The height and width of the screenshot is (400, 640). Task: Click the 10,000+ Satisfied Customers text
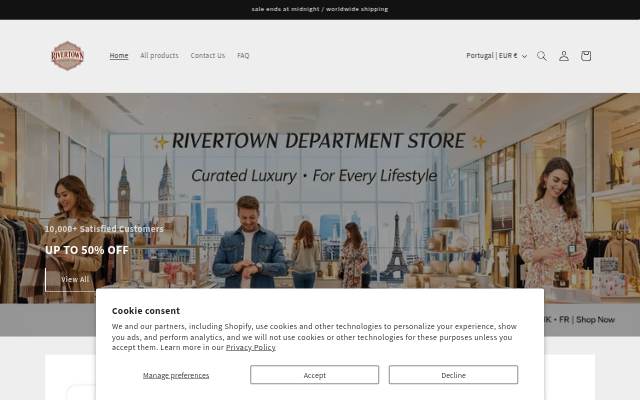point(104,229)
